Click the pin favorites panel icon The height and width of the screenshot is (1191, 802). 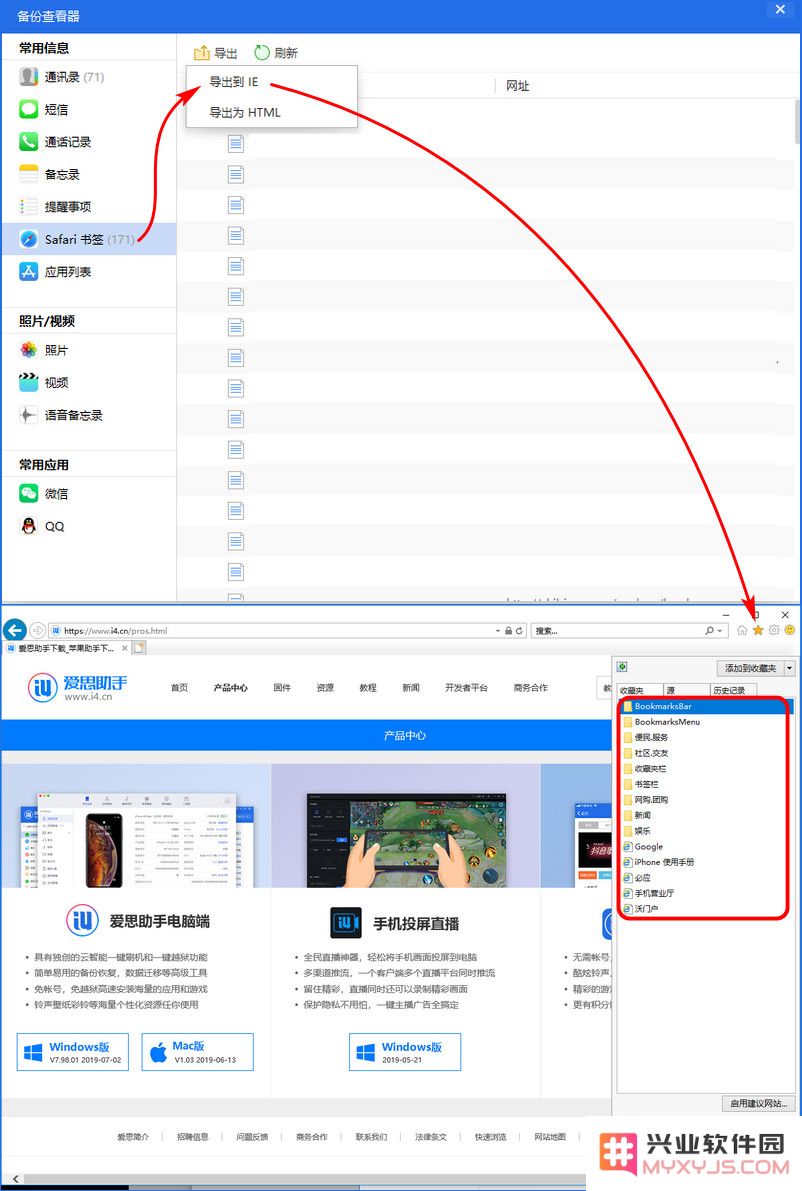[x=622, y=667]
